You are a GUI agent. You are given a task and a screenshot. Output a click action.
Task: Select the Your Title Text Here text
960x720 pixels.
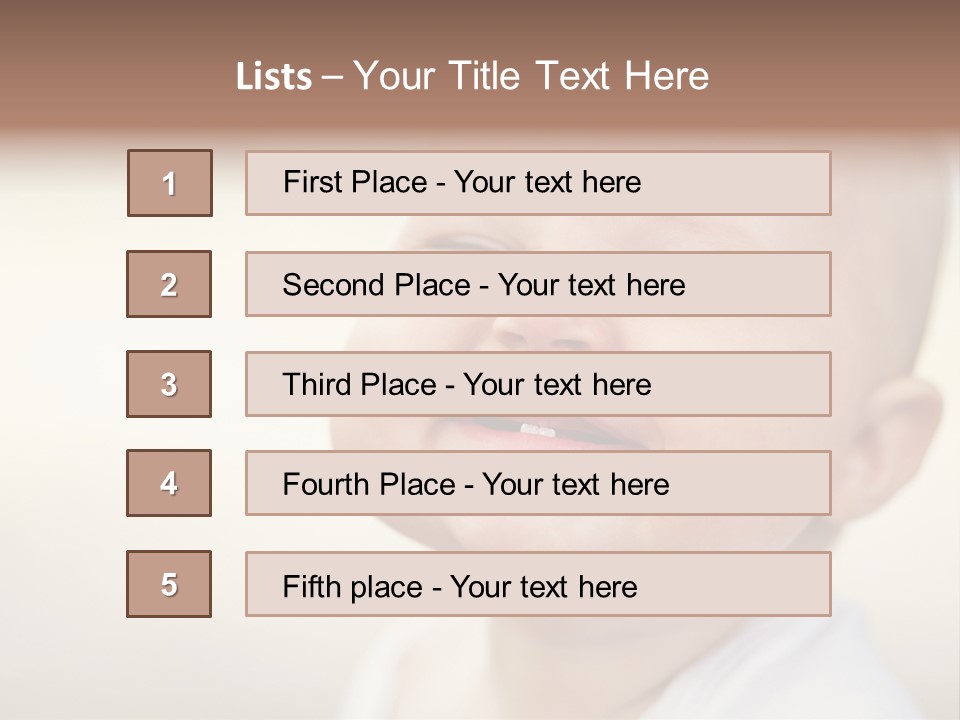tap(531, 76)
